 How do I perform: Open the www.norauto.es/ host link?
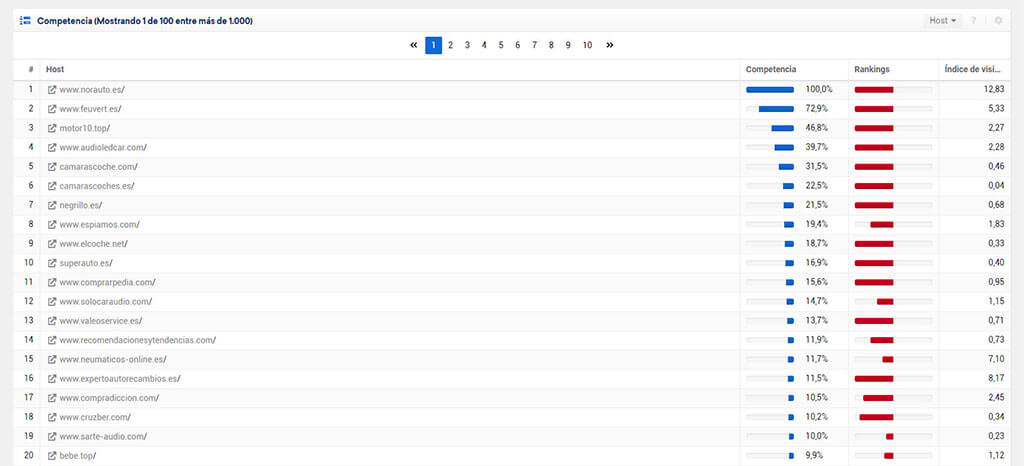(92, 89)
